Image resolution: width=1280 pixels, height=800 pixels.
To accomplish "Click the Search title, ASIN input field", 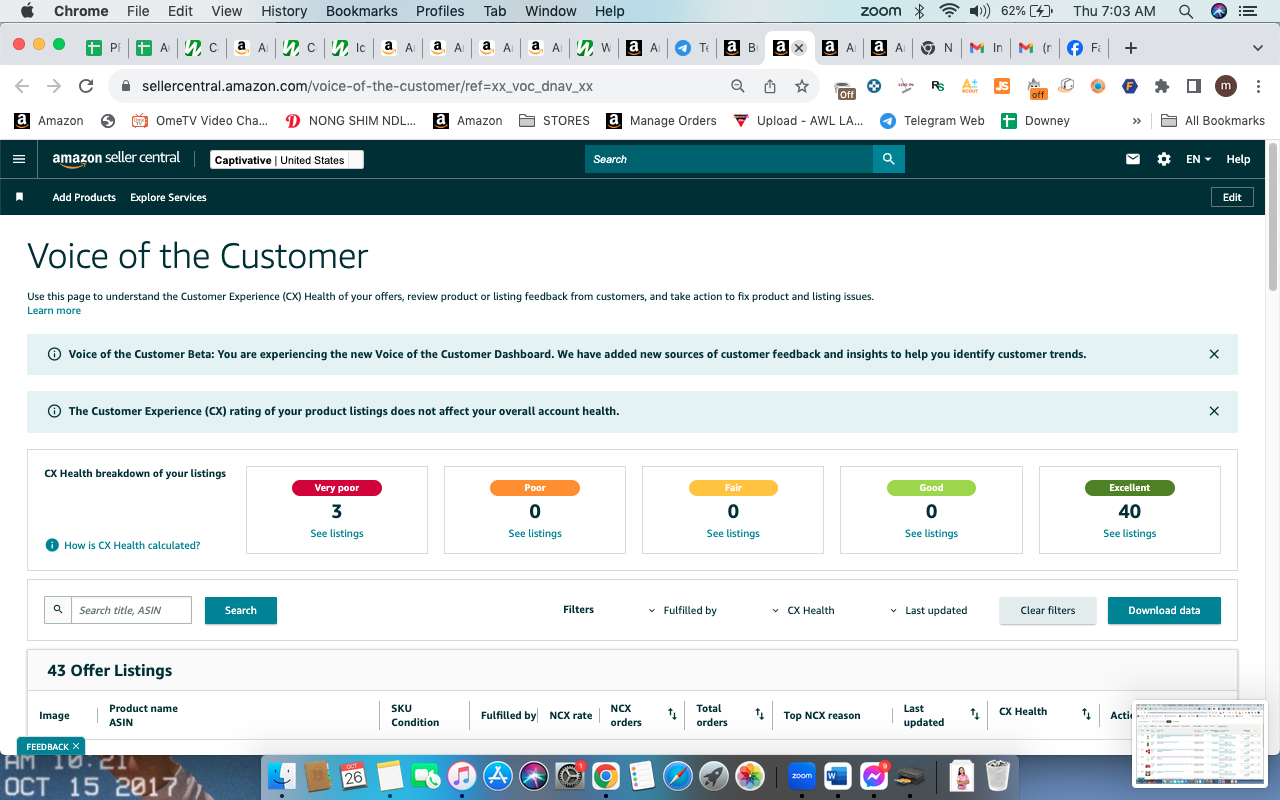I will [131, 610].
